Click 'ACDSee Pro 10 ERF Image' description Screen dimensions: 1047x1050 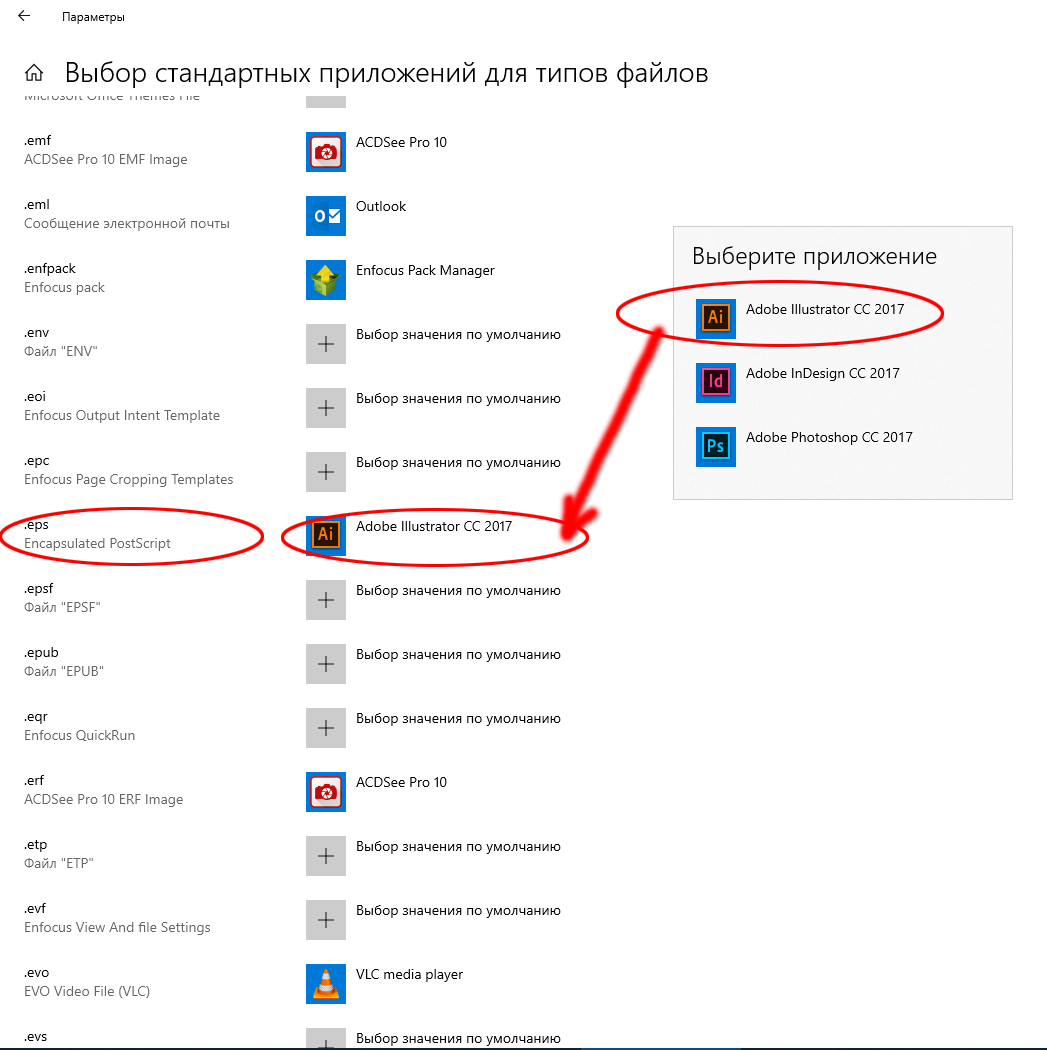pos(104,800)
